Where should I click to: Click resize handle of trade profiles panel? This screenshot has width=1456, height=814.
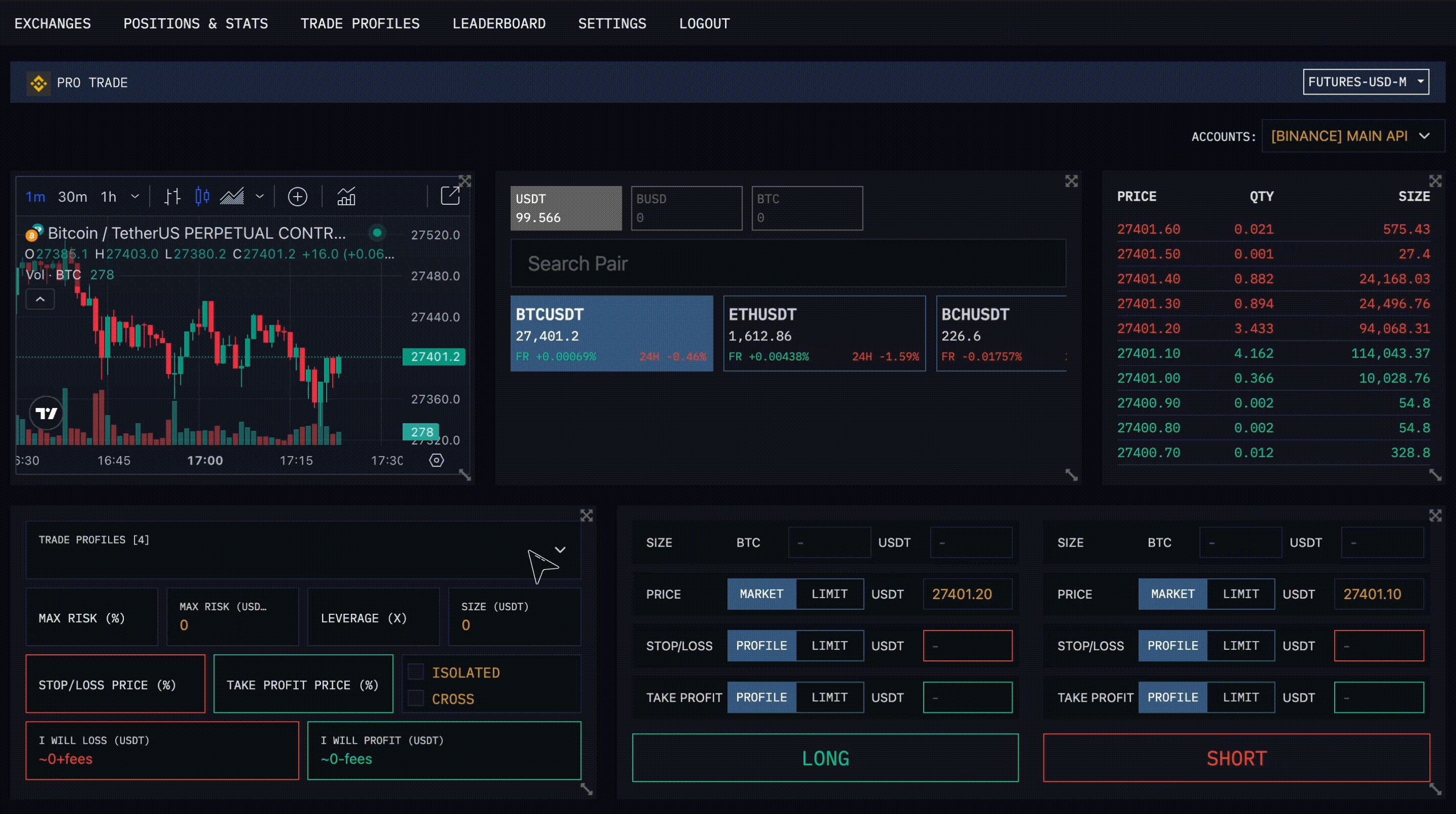tap(586, 789)
